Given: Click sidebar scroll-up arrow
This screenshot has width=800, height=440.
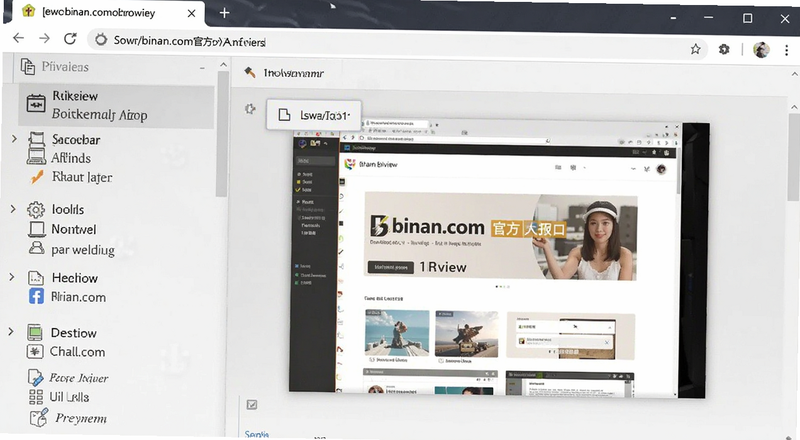Looking at the screenshot, I should (222, 64).
